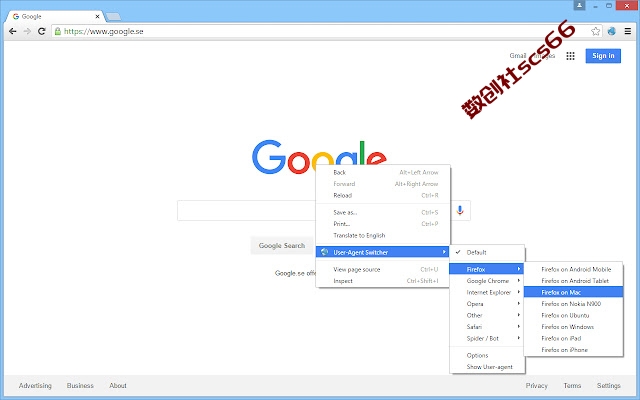Click the Sign in button

click(603, 56)
